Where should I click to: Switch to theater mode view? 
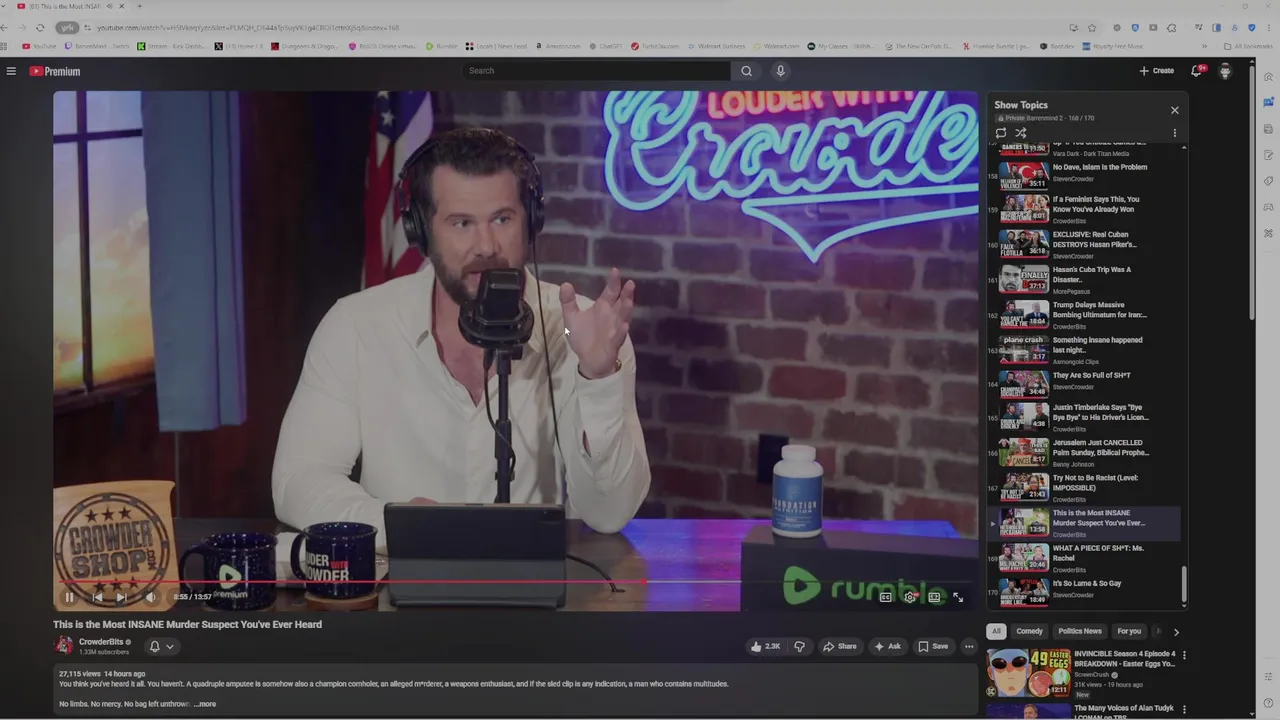pos(934,597)
